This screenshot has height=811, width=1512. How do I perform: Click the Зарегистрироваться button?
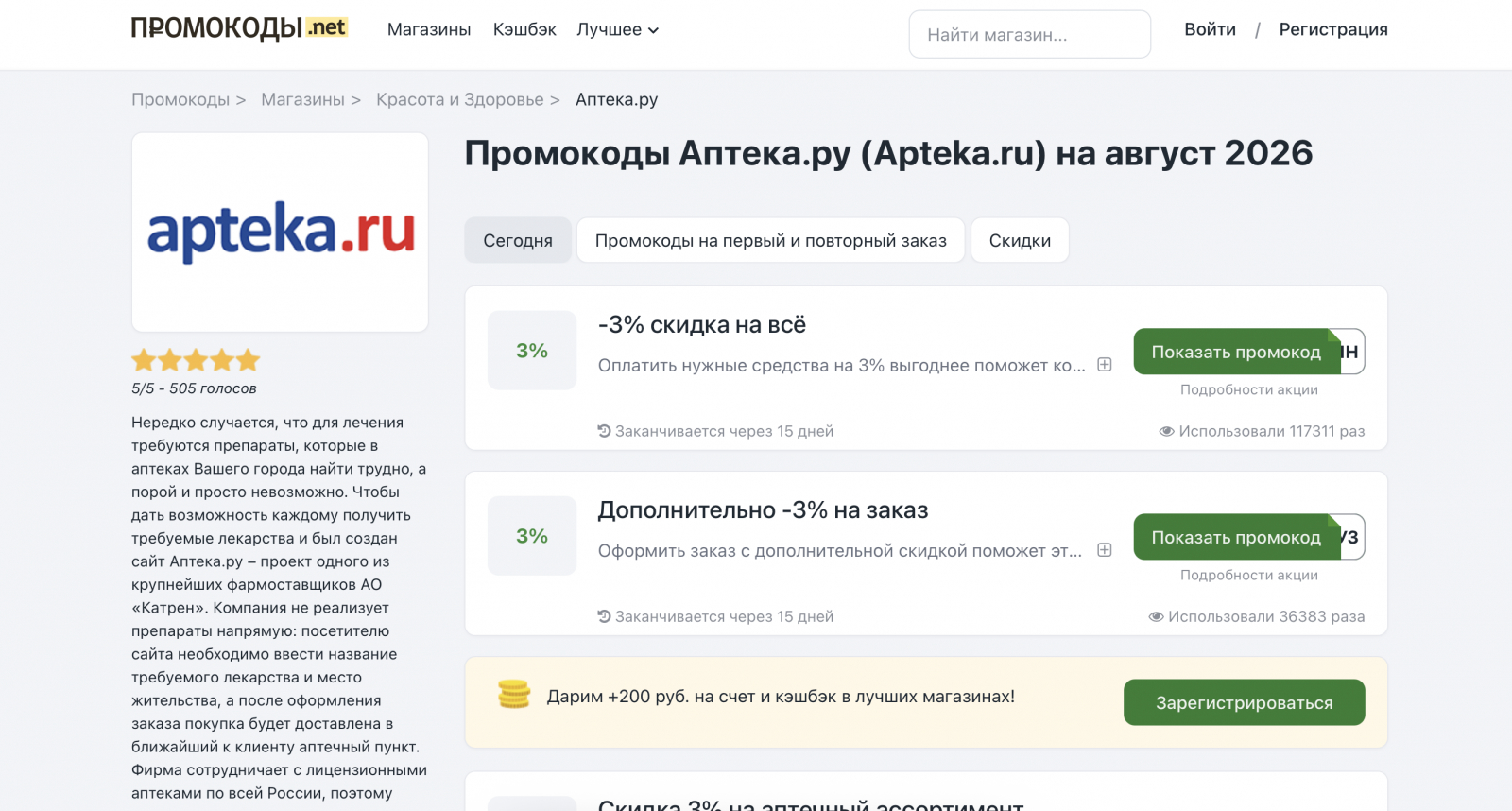(x=1245, y=702)
